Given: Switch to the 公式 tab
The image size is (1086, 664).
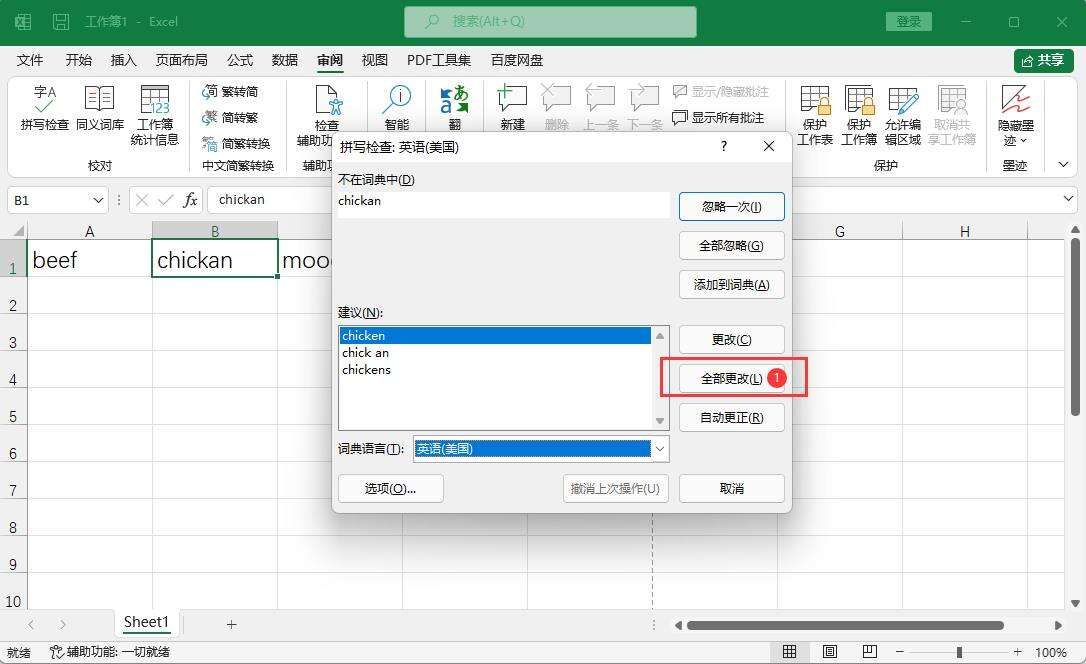Looking at the screenshot, I should click(x=240, y=60).
